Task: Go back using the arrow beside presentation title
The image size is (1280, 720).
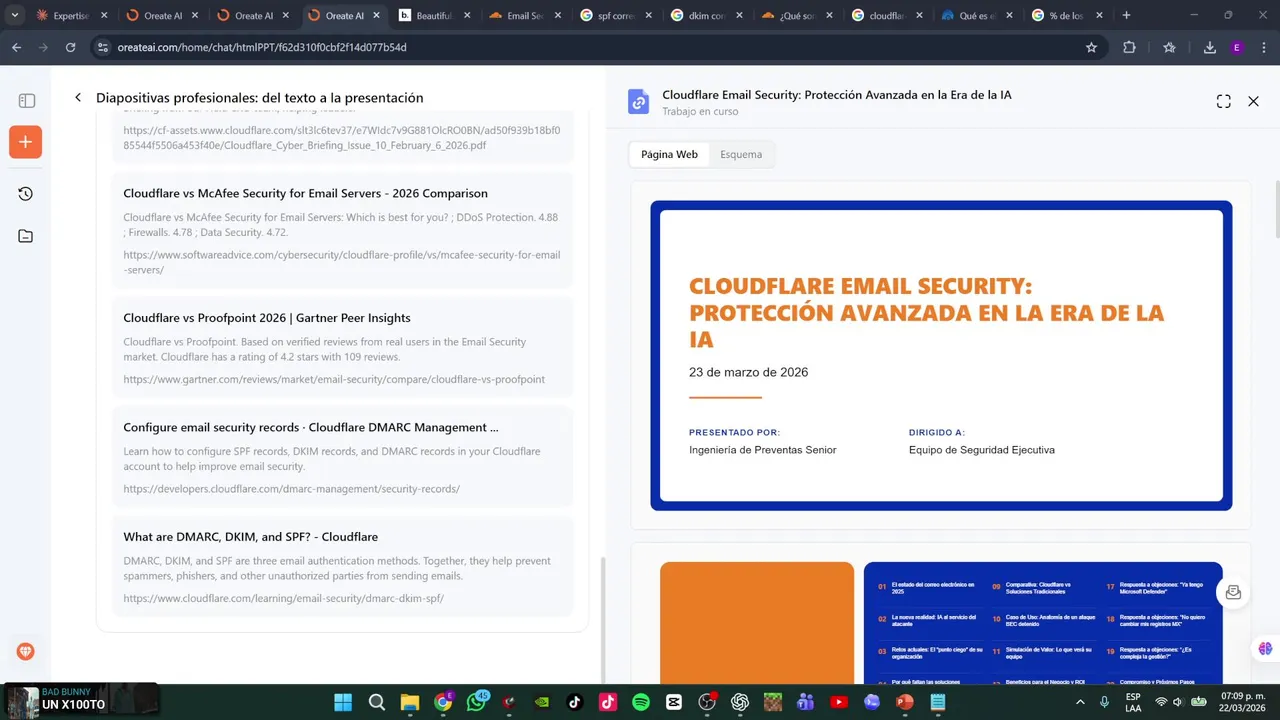Action: [78, 98]
